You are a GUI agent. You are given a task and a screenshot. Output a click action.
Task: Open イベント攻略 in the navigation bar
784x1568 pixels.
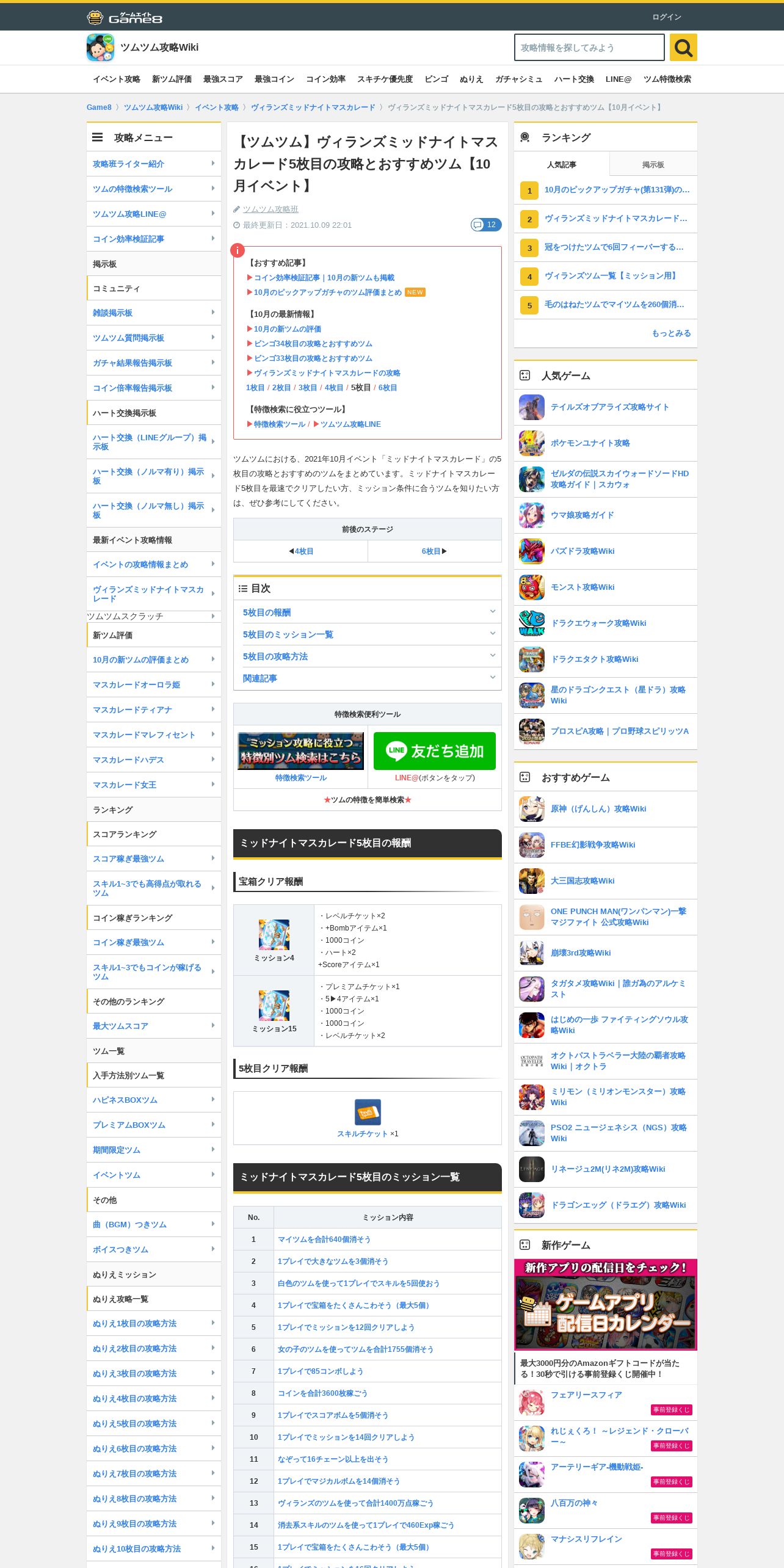tap(117, 79)
